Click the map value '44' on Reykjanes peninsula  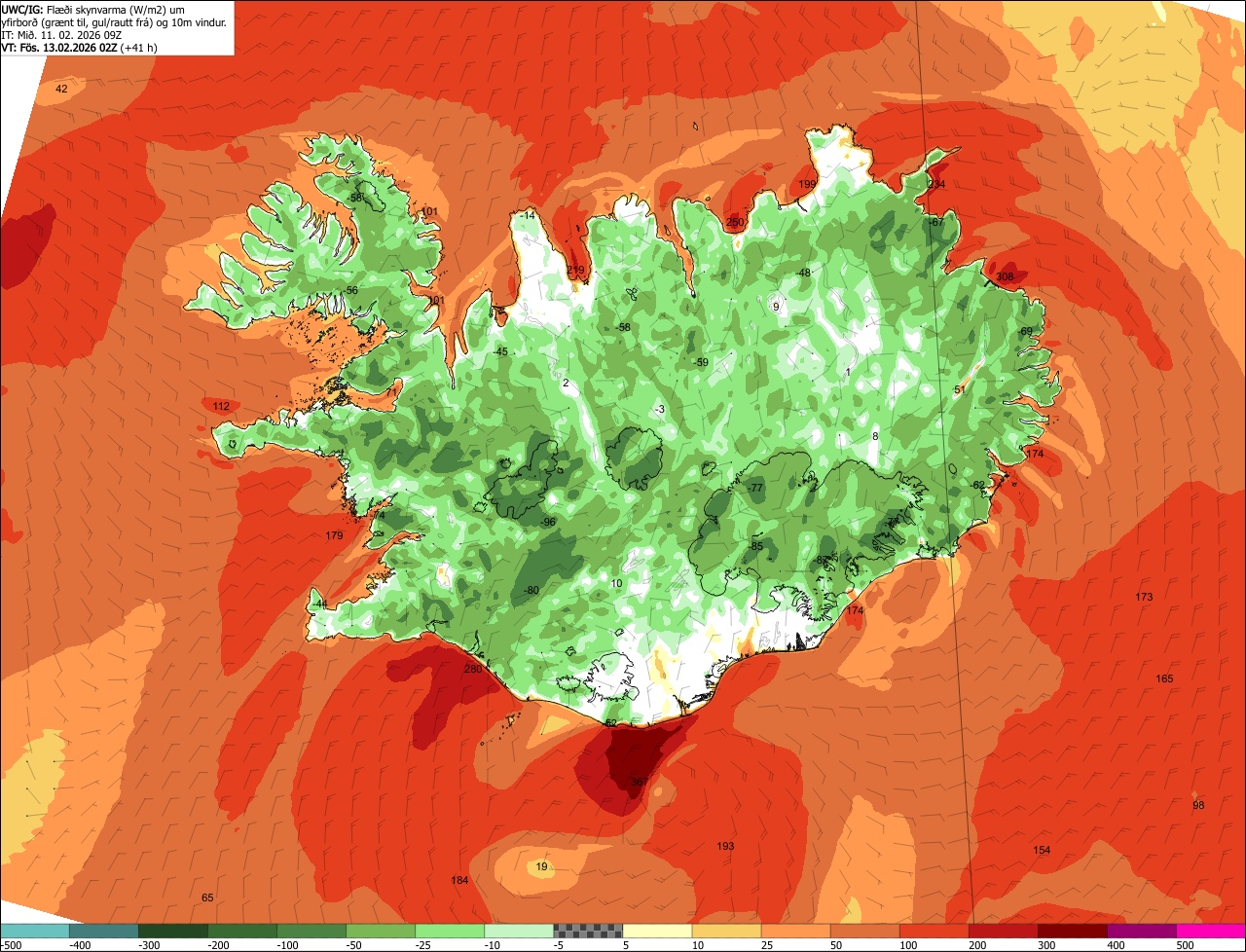coord(321,604)
